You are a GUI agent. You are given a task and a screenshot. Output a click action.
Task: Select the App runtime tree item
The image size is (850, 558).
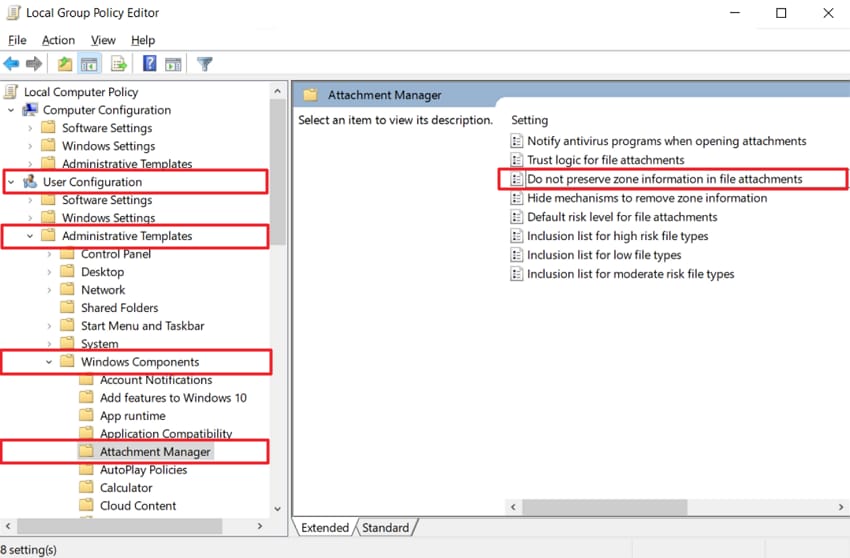132,416
